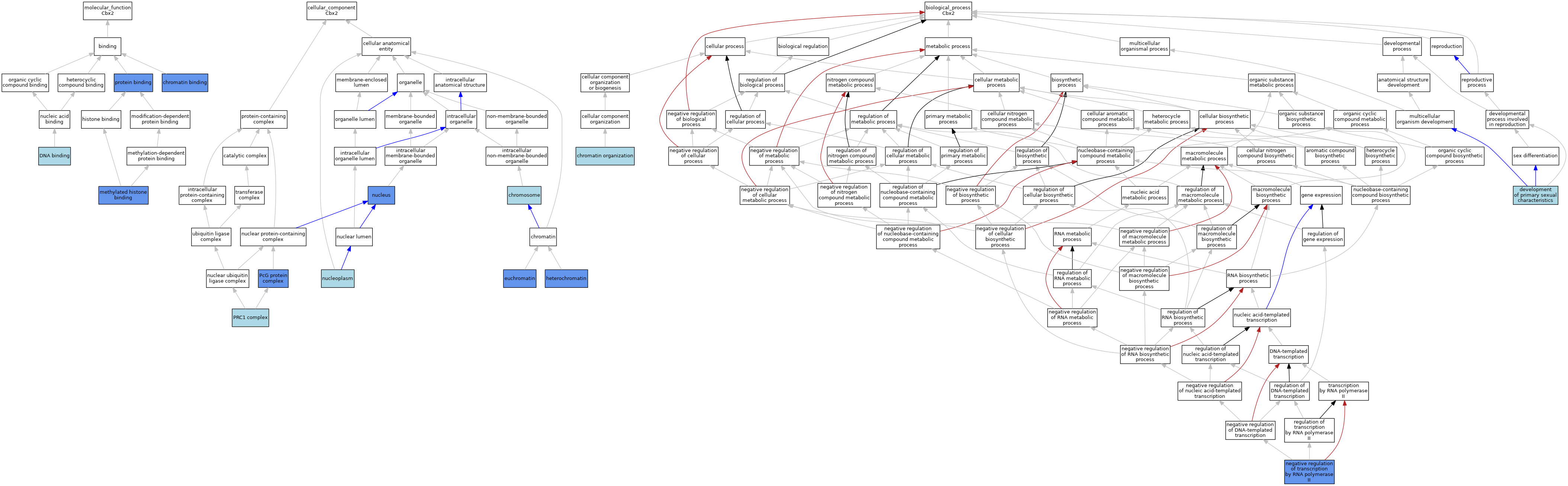Screen dimensions: 1568x486
Task: Click the 'nuclear lumen' node
Action: pos(354,236)
